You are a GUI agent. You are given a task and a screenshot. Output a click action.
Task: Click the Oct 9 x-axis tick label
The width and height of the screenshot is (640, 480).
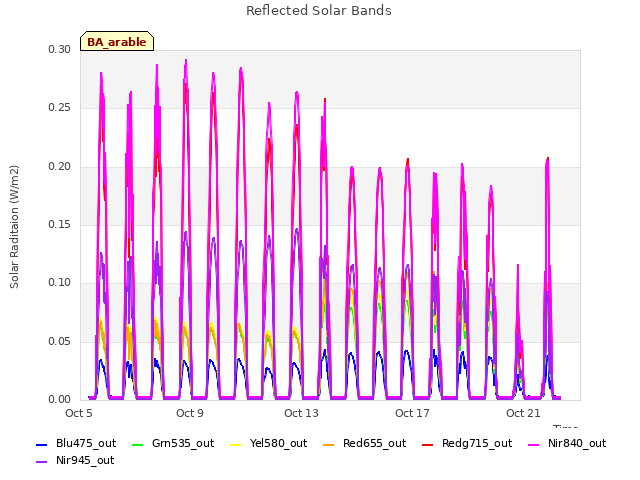[190, 413]
